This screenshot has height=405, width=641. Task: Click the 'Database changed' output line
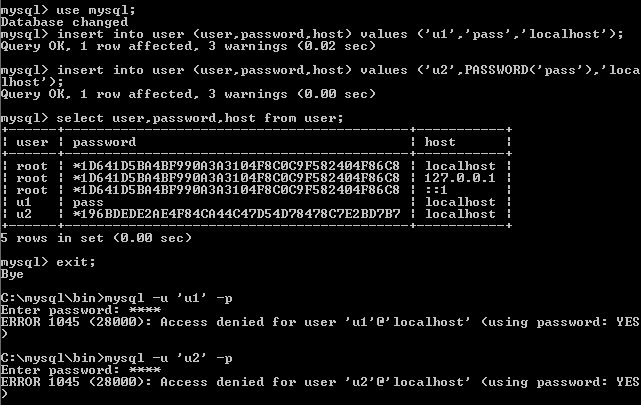64,22
